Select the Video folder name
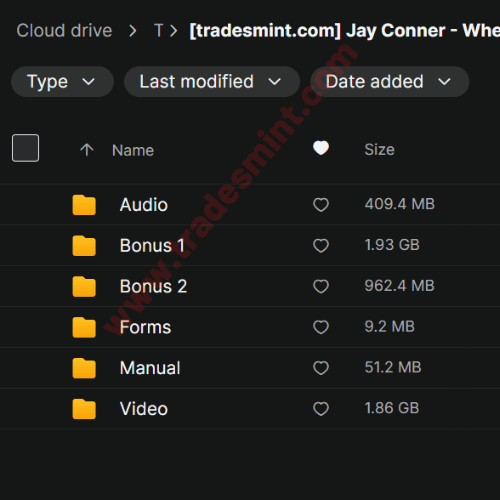500x500 pixels. point(144,409)
